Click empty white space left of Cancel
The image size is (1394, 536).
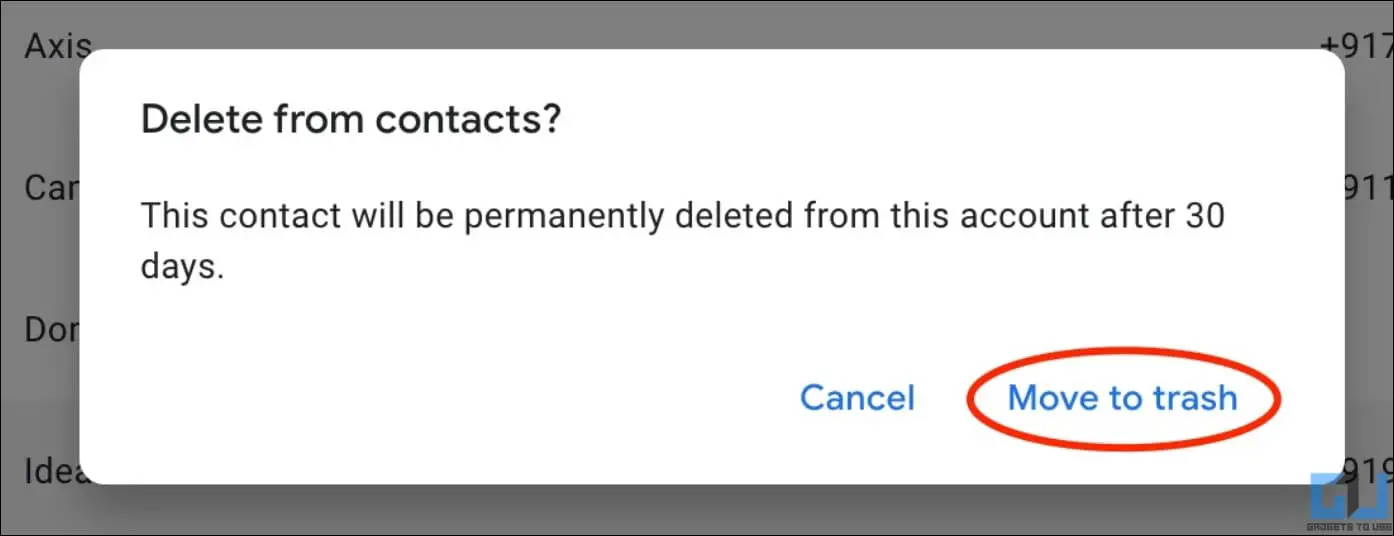(450, 398)
